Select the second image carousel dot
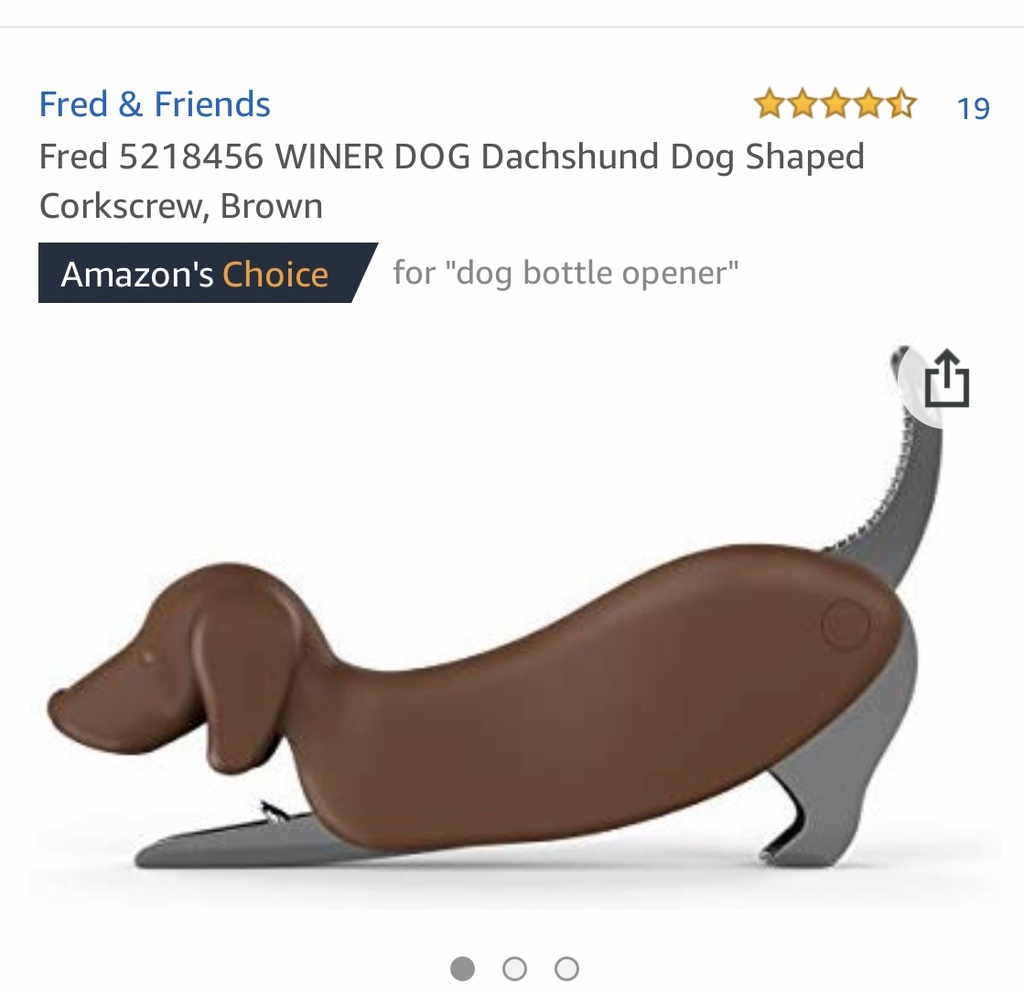 515,968
